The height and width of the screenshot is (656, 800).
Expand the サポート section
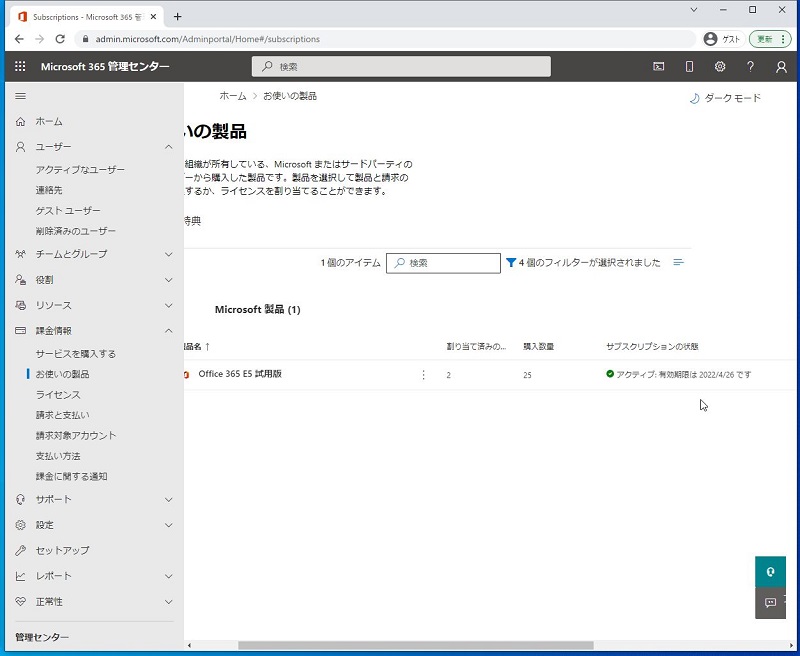pos(169,499)
